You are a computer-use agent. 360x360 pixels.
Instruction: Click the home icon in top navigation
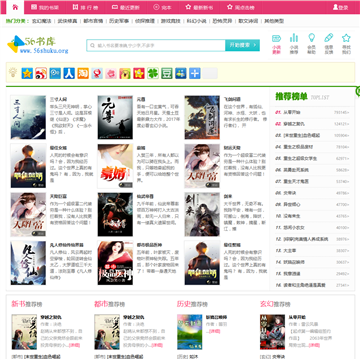tap(15, 7)
